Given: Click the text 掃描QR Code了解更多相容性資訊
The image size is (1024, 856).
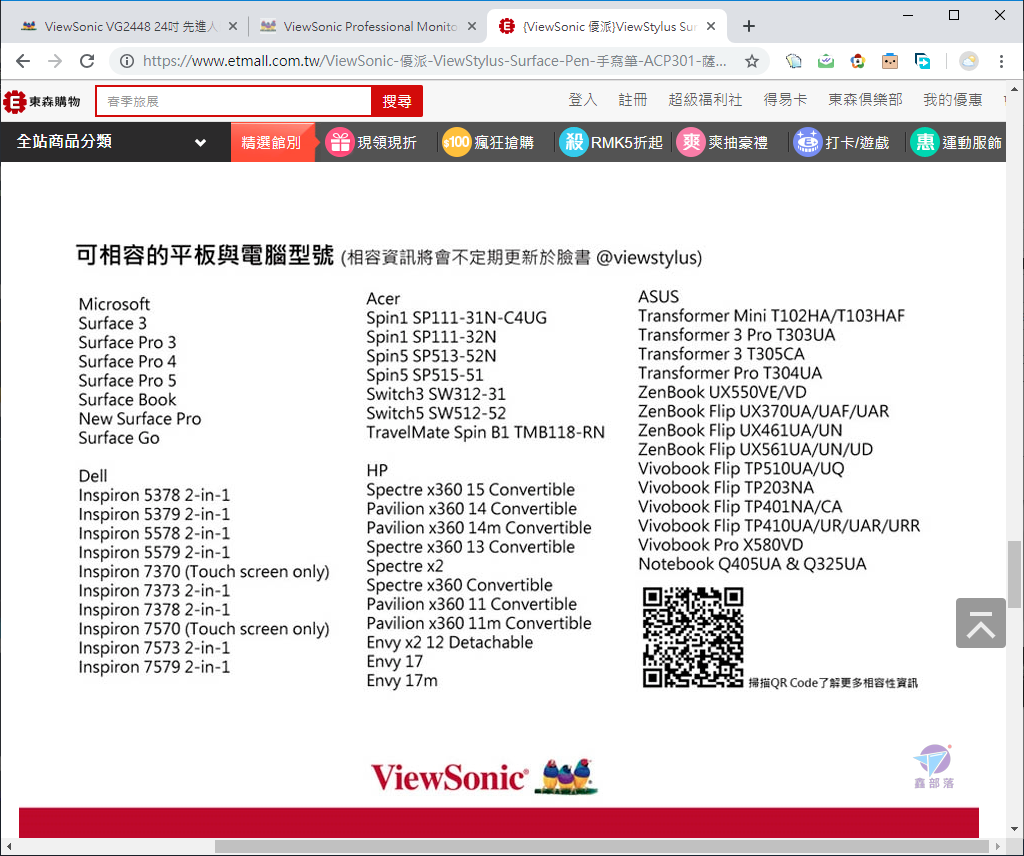Looking at the screenshot, I should [x=833, y=682].
